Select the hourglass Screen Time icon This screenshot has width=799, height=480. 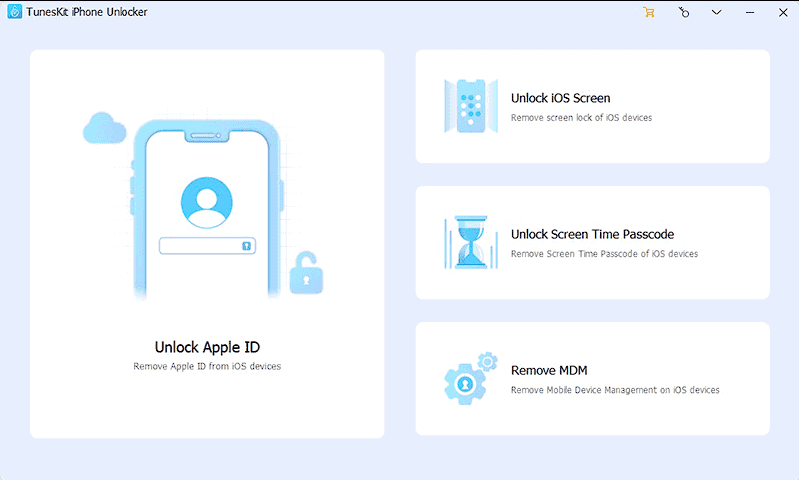click(x=471, y=242)
